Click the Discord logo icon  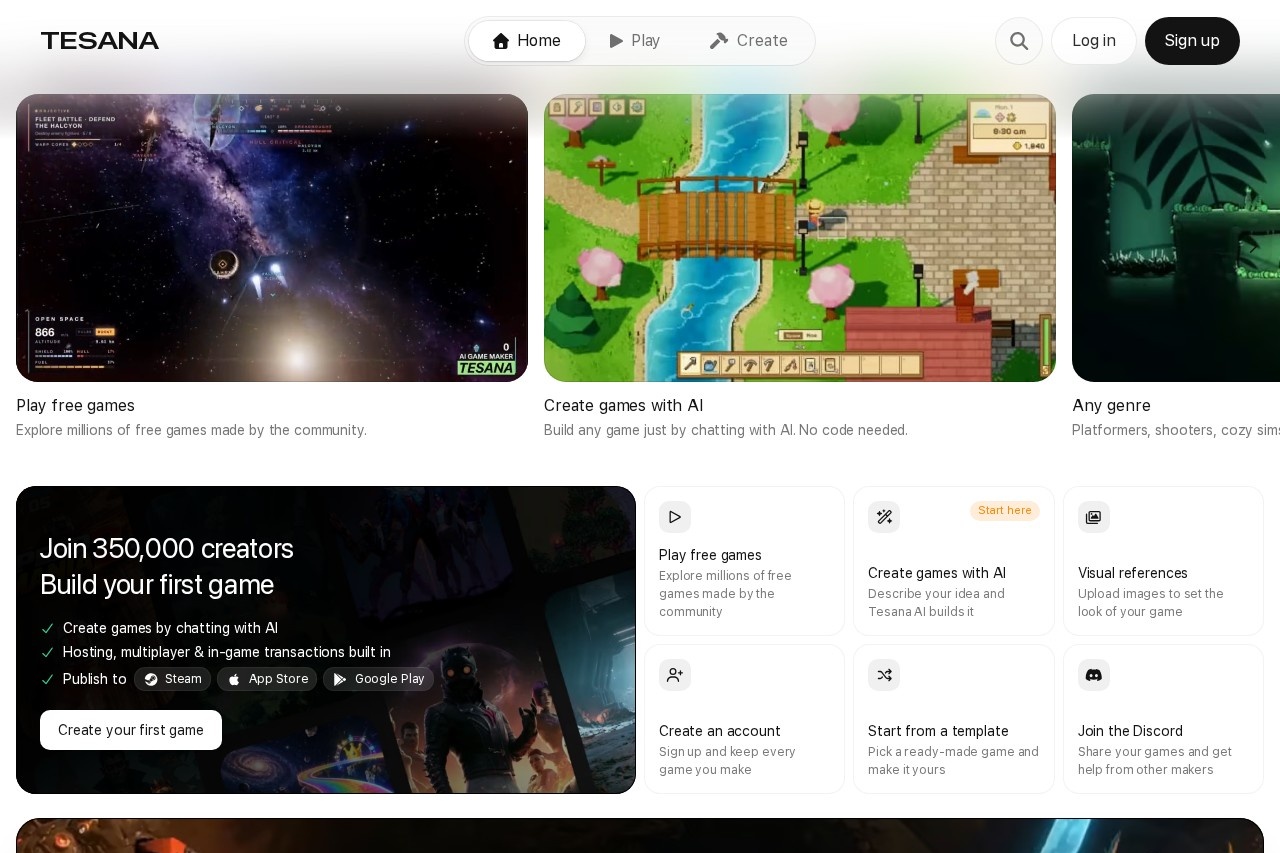1094,675
